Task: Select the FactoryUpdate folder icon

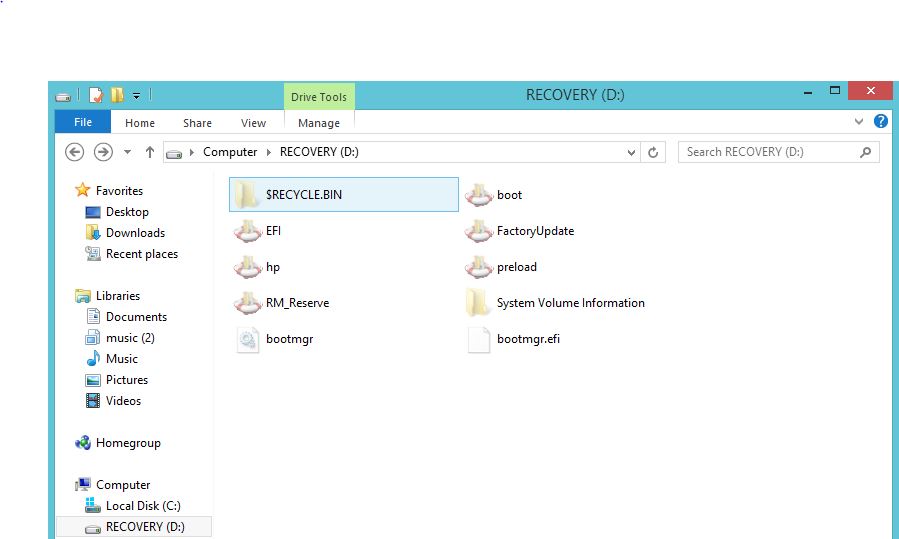Action: coord(479,231)
